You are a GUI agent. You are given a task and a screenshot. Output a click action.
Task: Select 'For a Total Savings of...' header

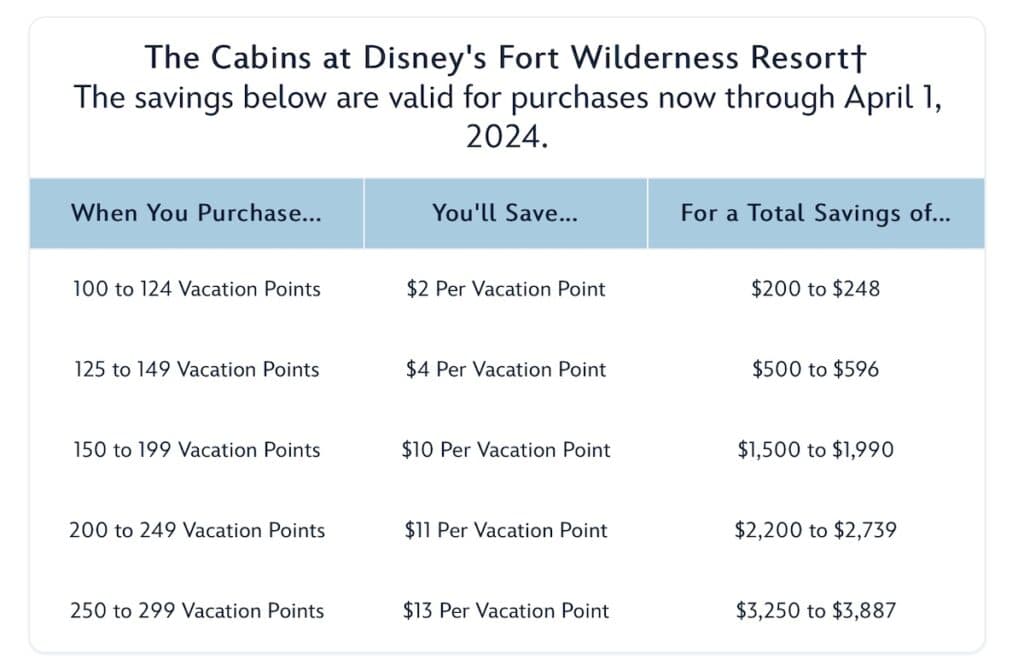tap(816, 213)
